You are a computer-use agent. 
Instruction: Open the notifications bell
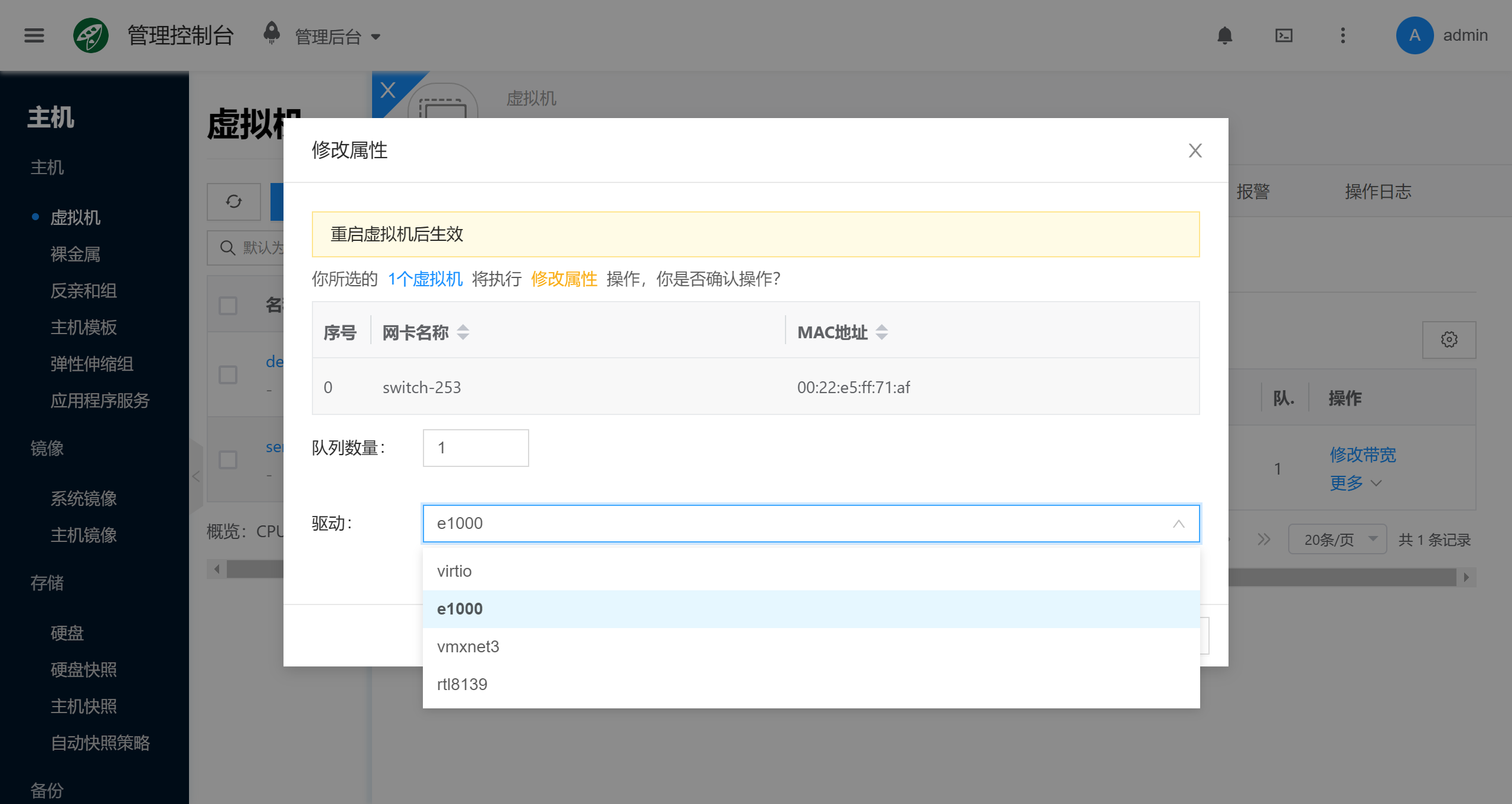tap(1225, 35)
